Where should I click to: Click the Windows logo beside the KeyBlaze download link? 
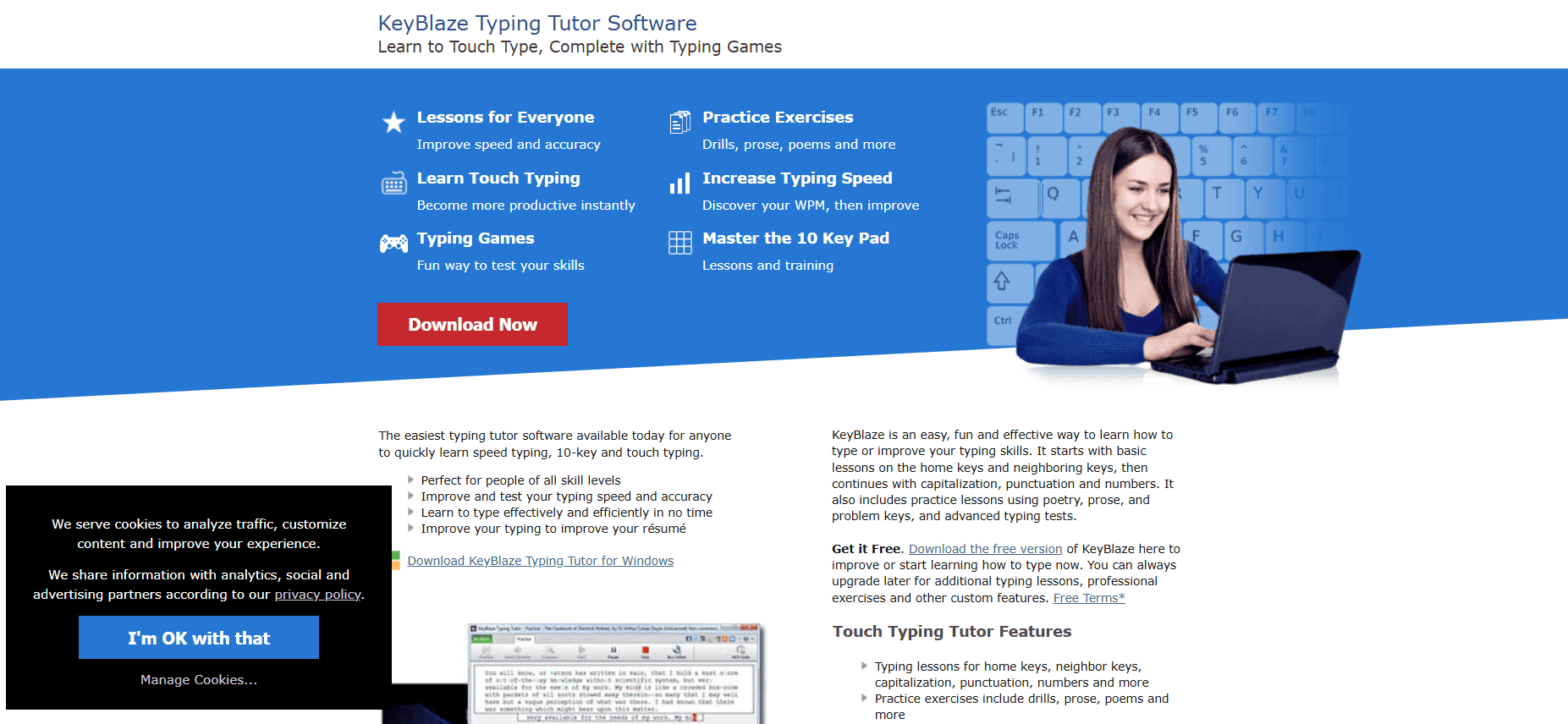[395, 561]
